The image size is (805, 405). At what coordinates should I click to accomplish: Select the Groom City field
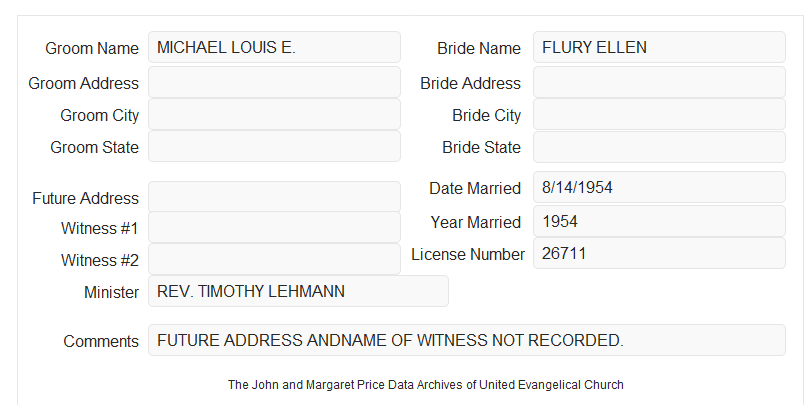274,114
